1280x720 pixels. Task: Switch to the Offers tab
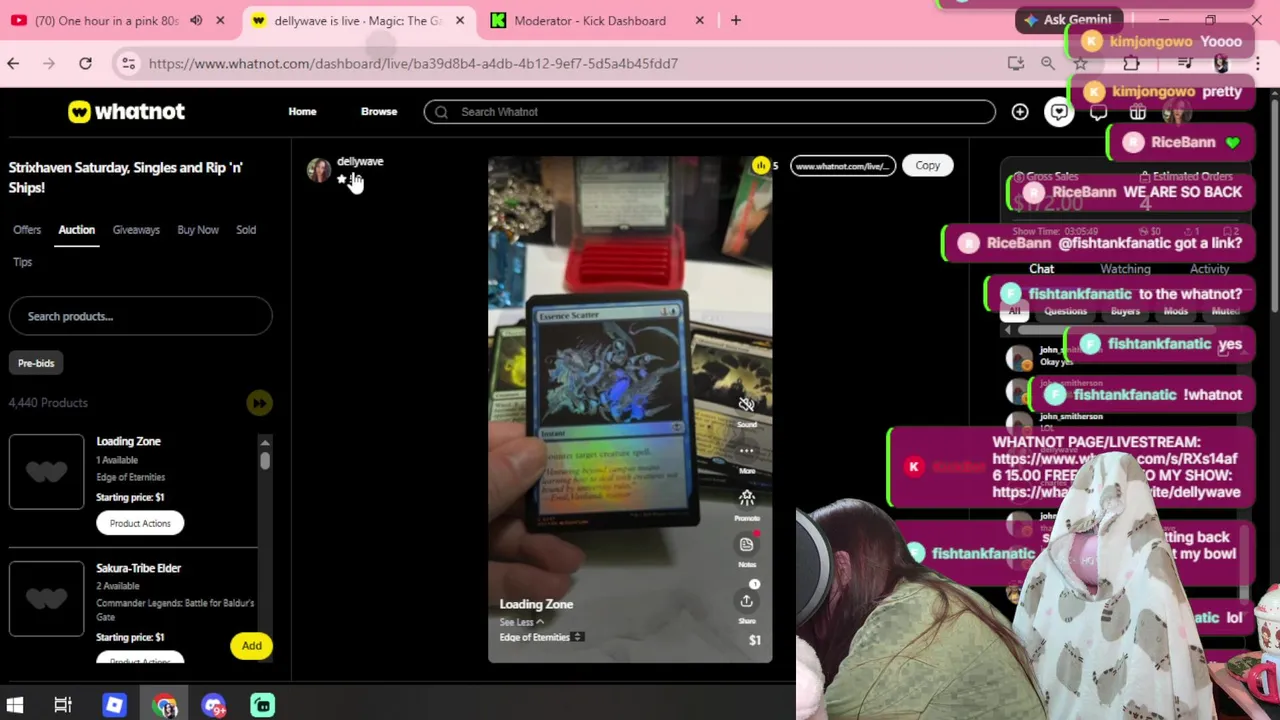click(27, 230)
